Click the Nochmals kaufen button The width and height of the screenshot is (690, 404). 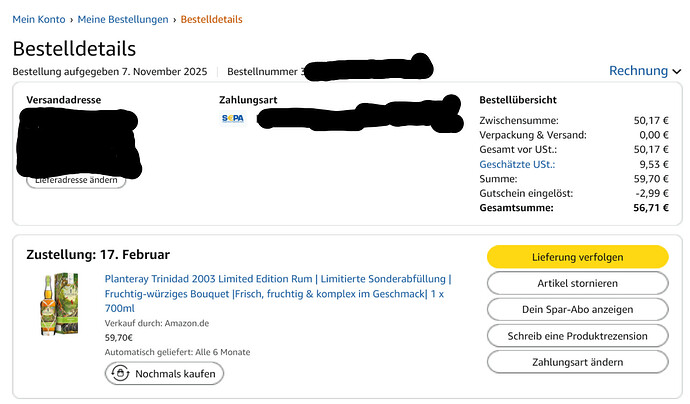[x=165, y=373]
